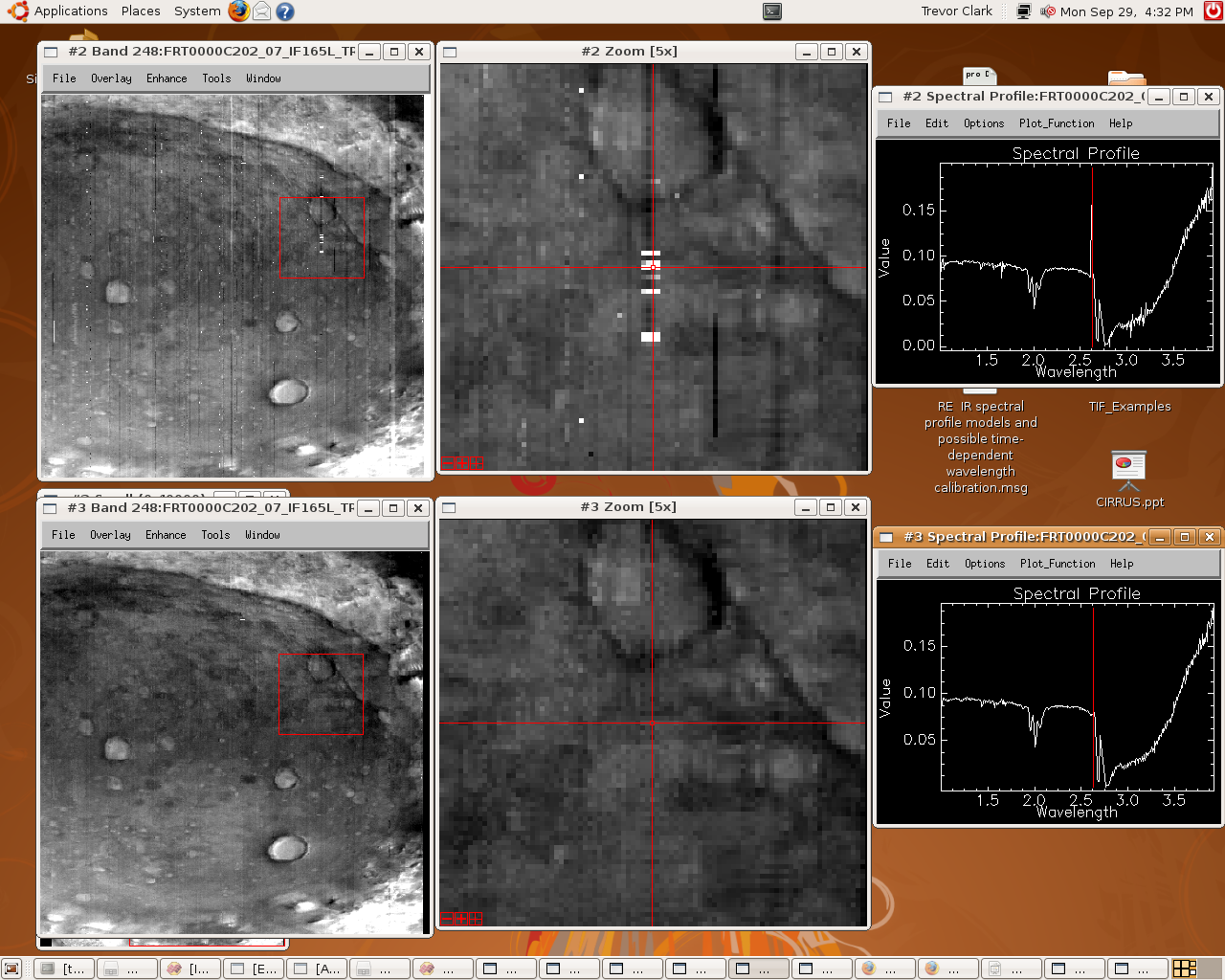Click red wavelength marker line in #3 Spectral Profile plot
Viewport: 1225px width, 980px height.
click(1094, 697)
